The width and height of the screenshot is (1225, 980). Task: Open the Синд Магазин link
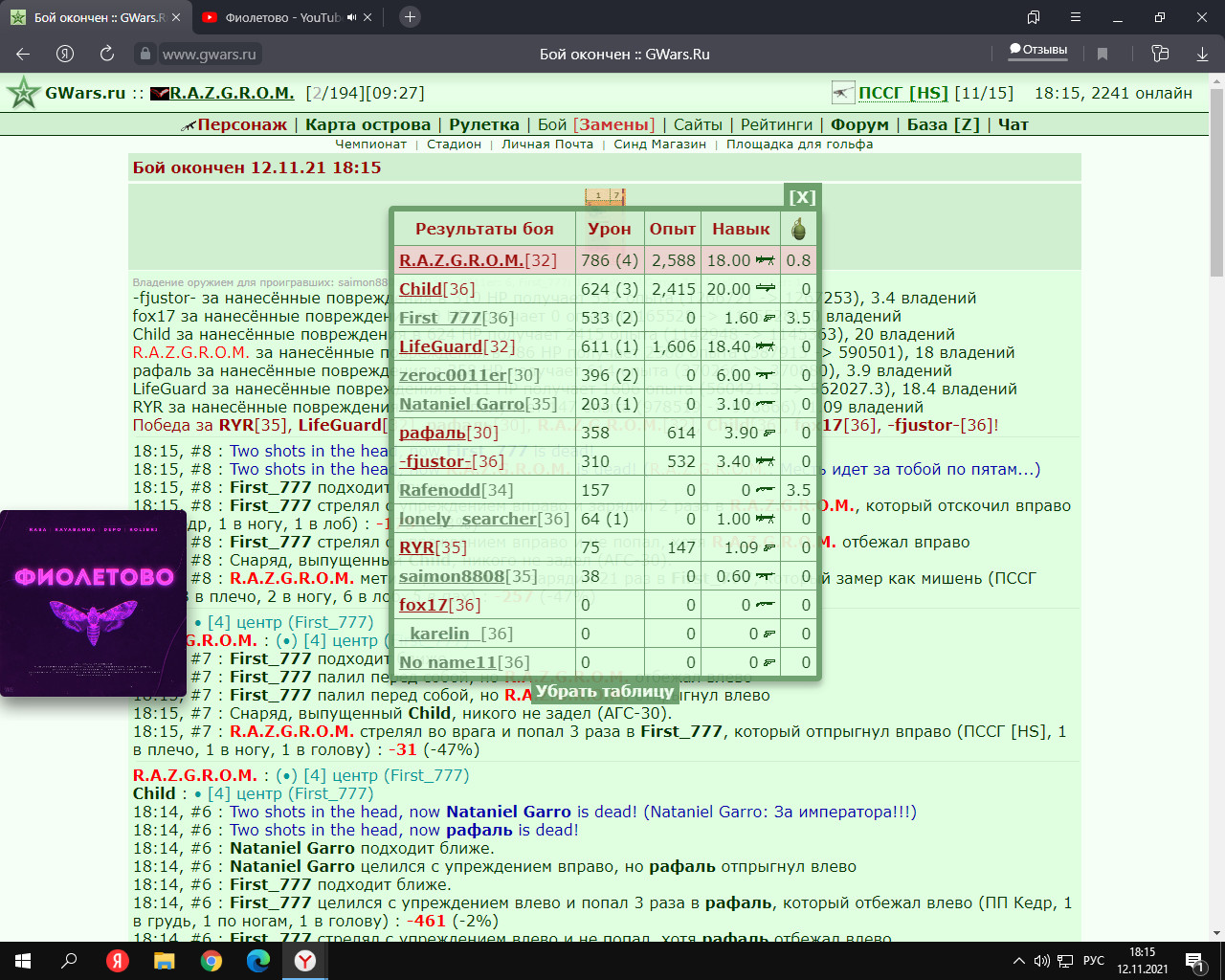coord(659,145)
